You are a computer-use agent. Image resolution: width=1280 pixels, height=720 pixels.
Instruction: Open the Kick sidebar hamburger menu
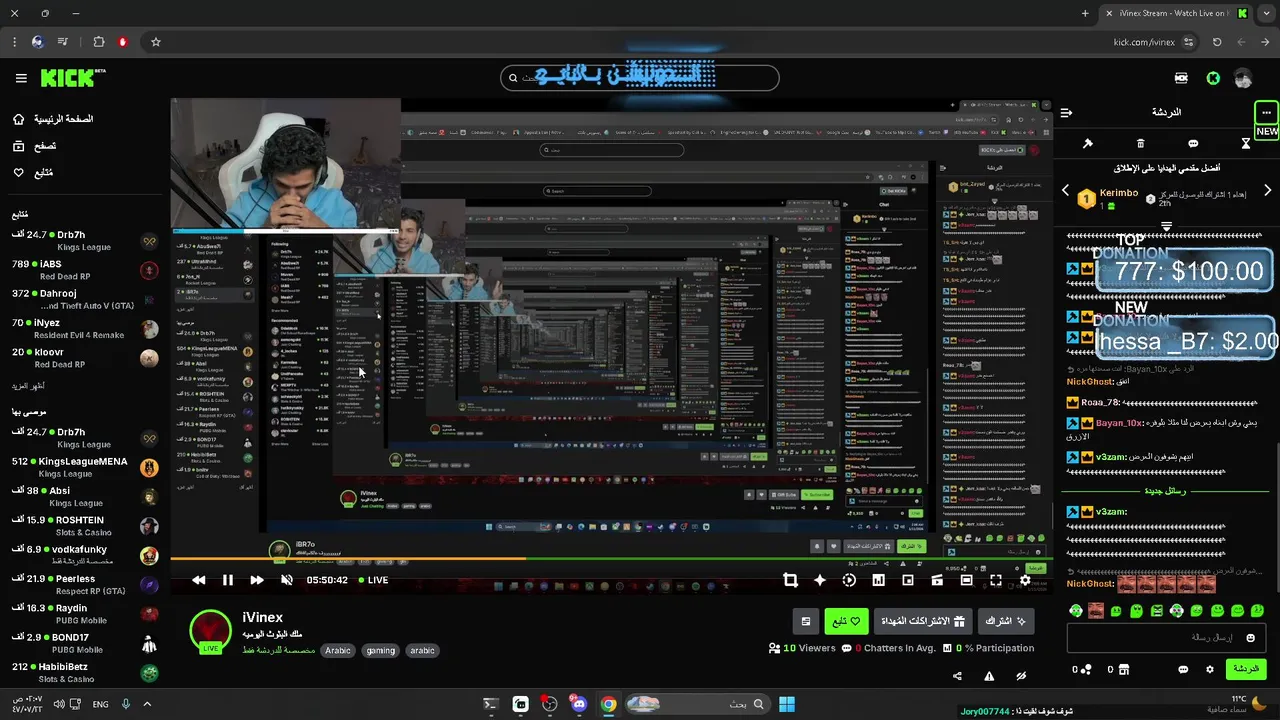pos(21,78)
